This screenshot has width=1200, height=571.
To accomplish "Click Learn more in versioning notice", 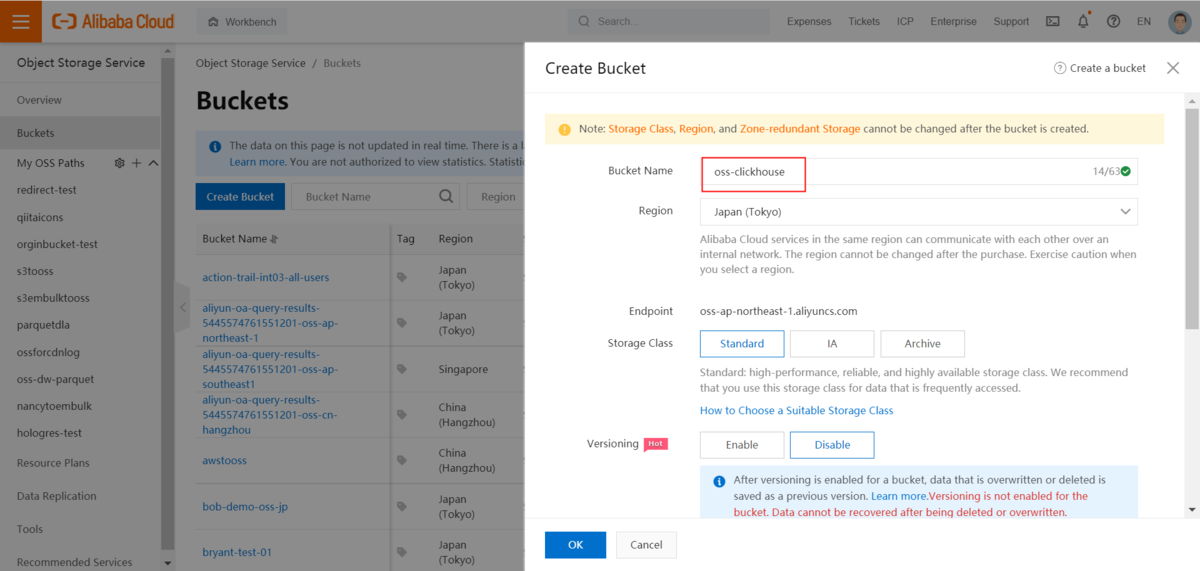I will tap(899, 496).
